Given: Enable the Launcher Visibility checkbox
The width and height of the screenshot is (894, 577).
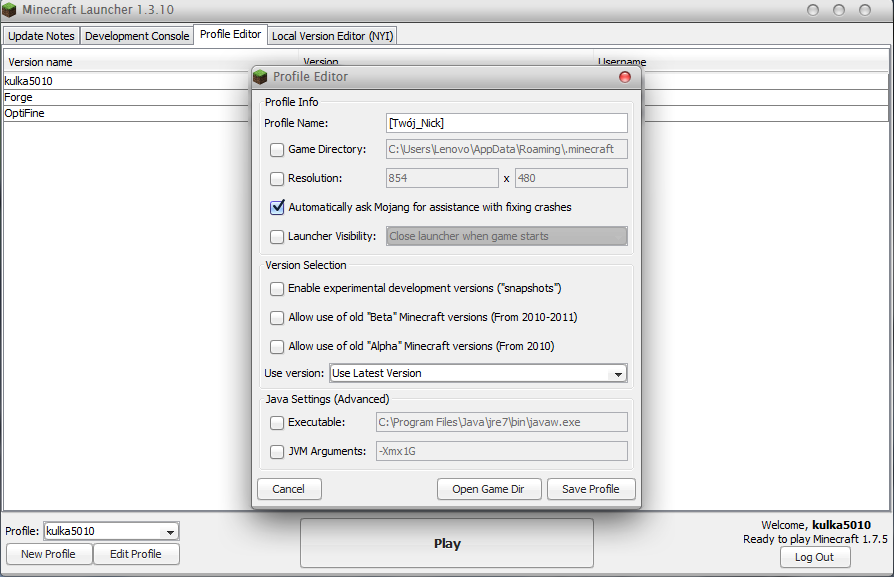Looking at the screenshot, I should (x=277, y=237).
